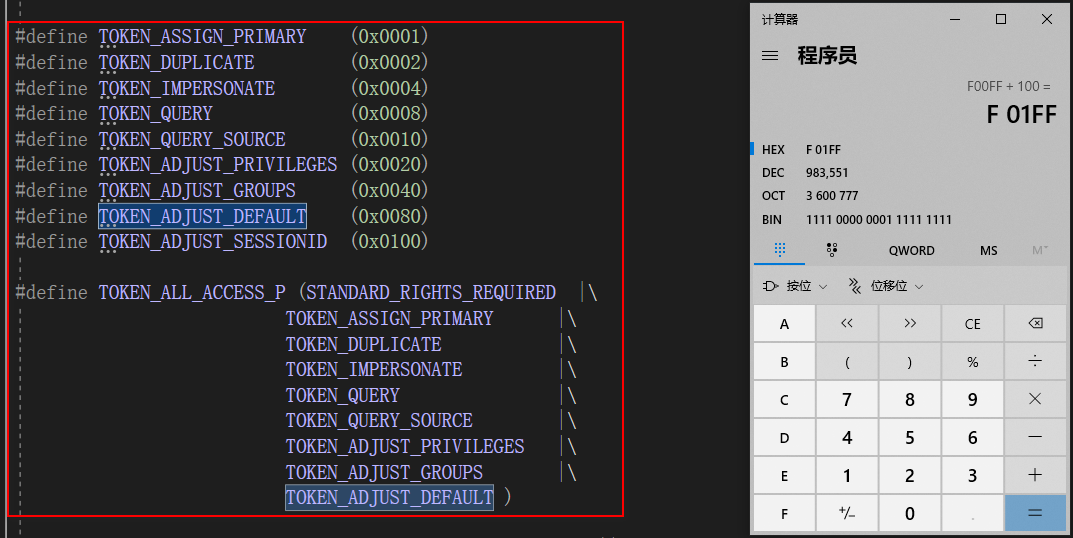The height and width of the screenshot is (538, 1073).
Task: Click the number 6 key
Action: click(x=972, y=437)
